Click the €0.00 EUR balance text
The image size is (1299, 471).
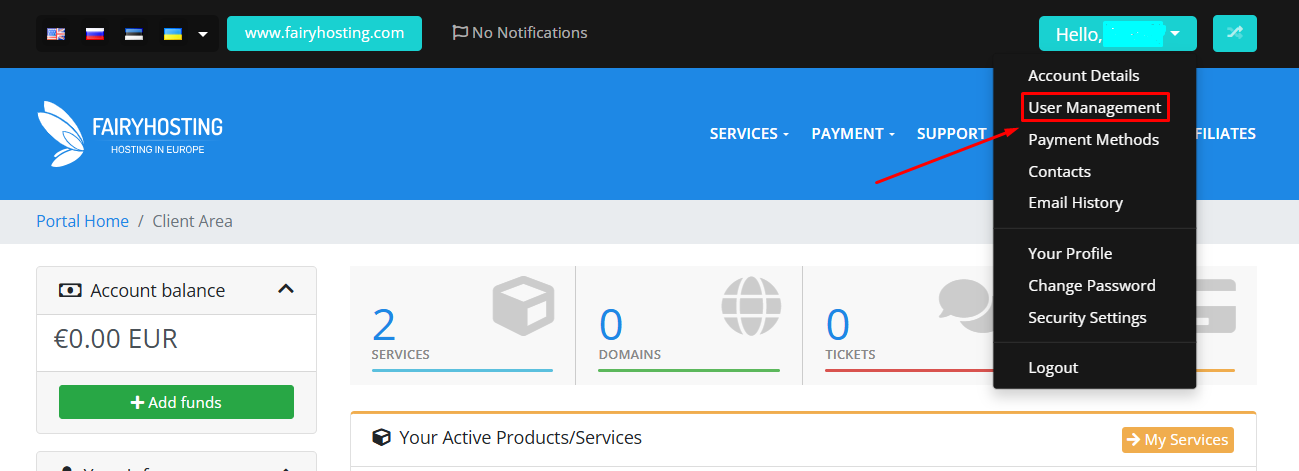(116, 339)
